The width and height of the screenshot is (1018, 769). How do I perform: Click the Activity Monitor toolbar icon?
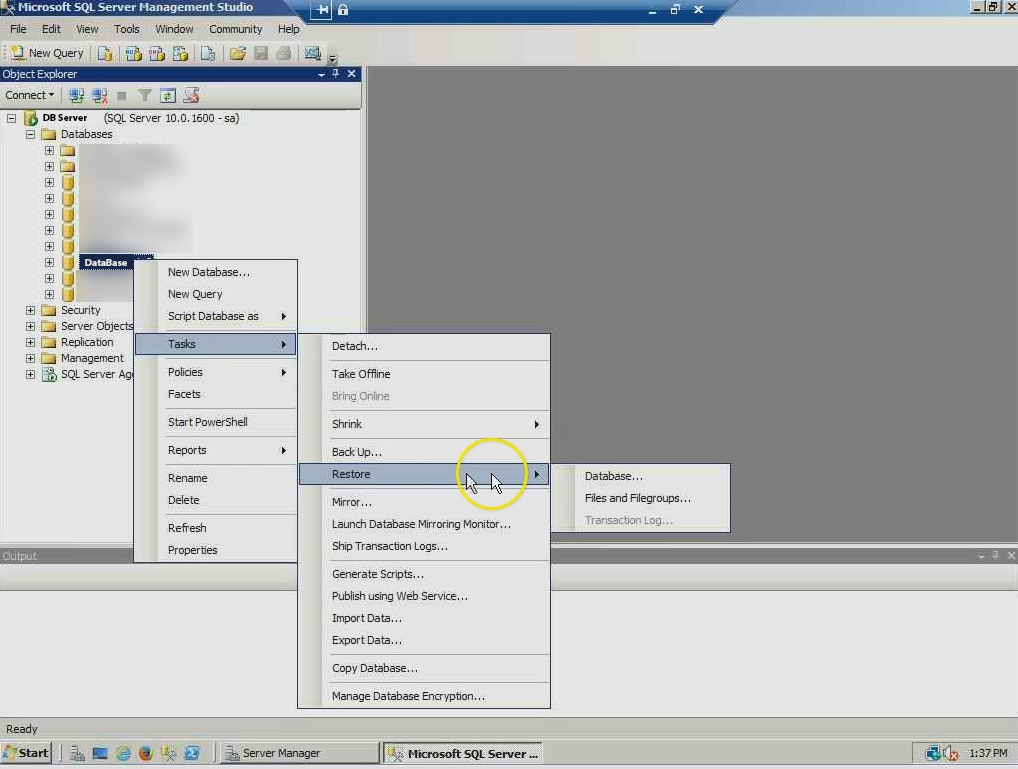click(312, 53)
